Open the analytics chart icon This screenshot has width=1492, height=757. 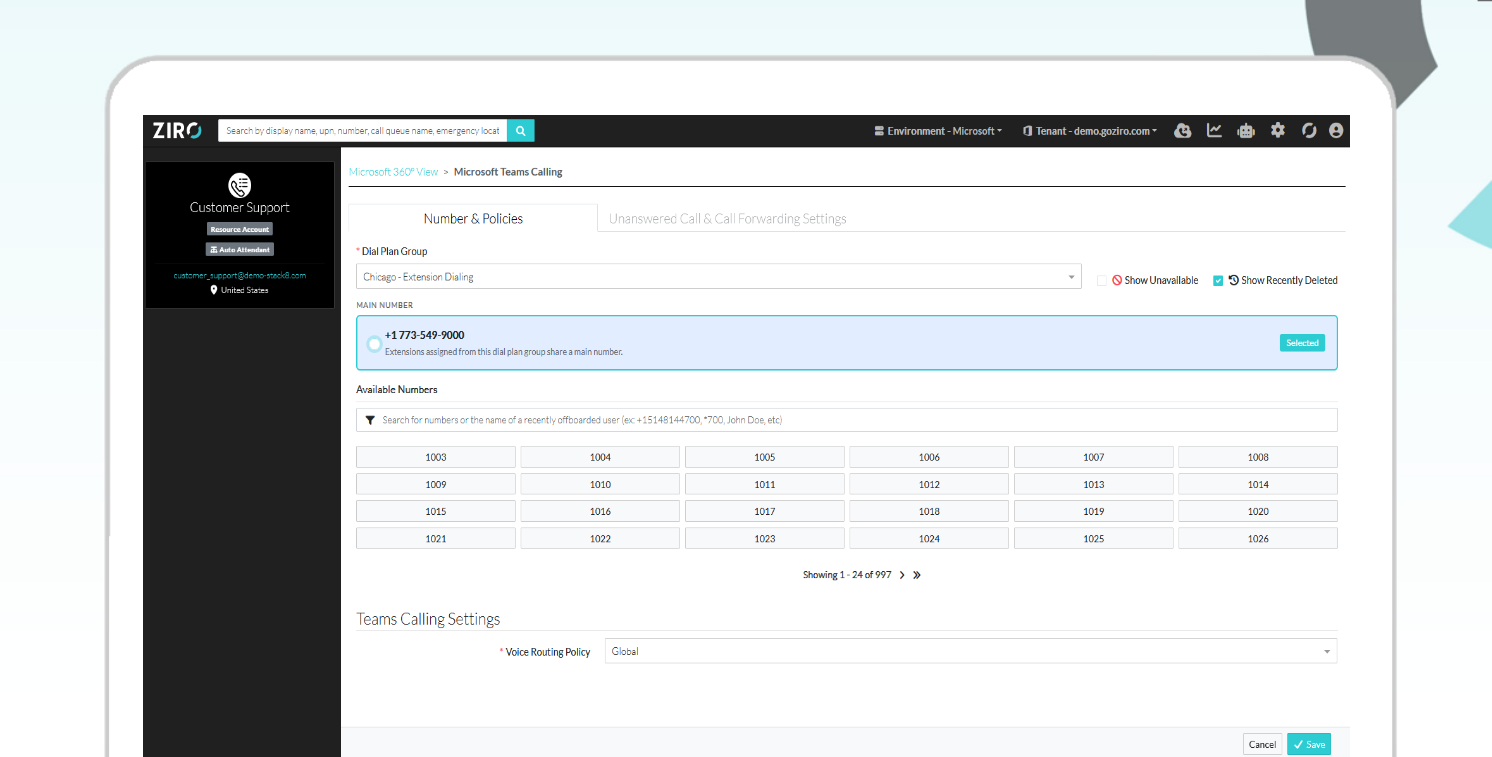[1214, 131]
